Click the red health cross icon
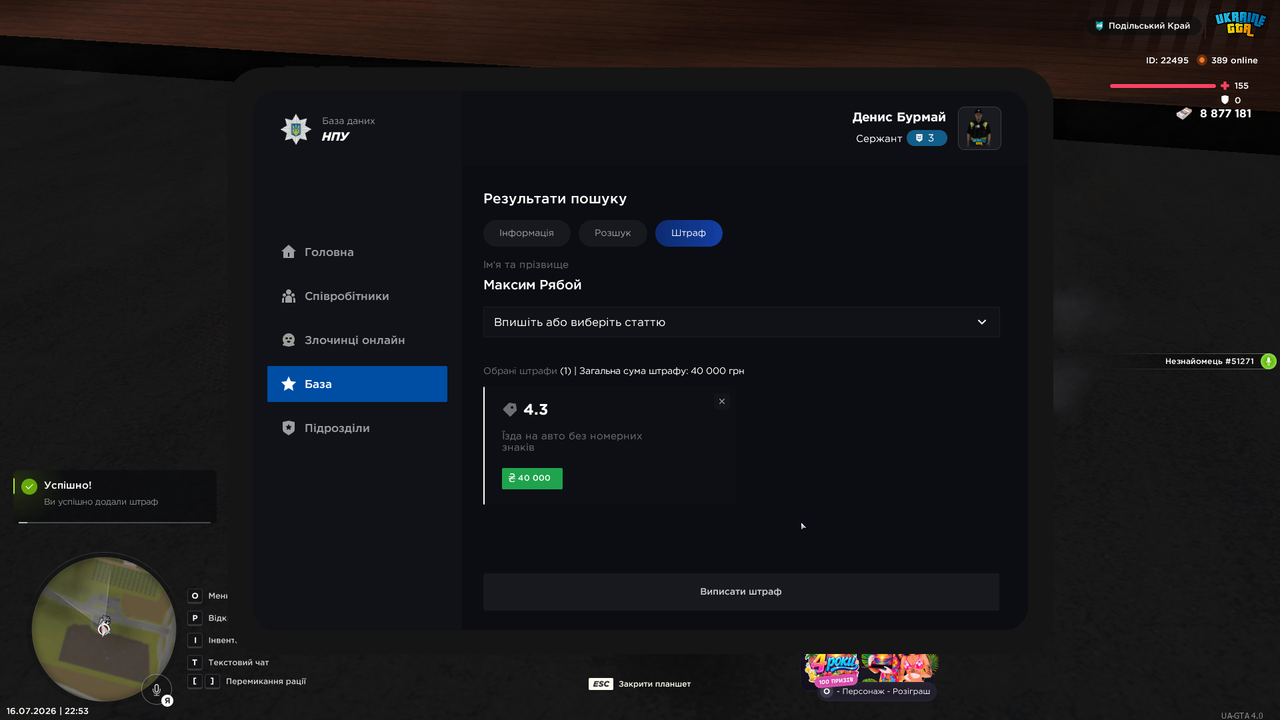The width and height of the screenshot is (1280, 720). pyautogui.click(x=1225, y=86)
